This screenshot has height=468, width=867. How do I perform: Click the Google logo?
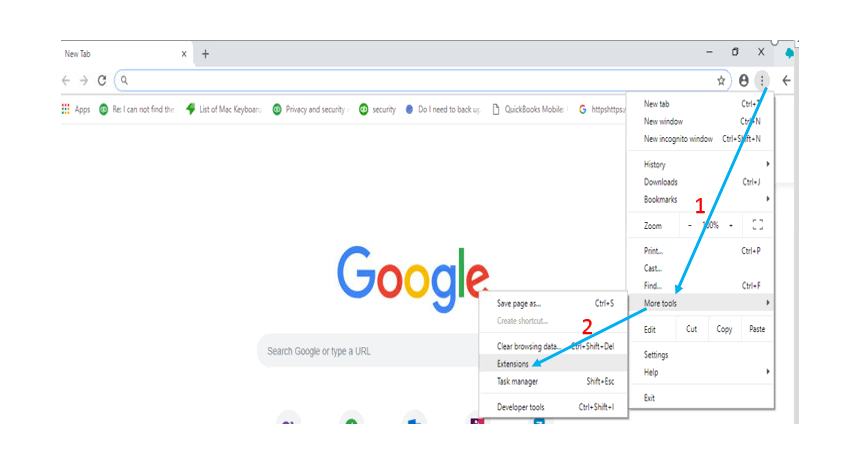click(x=413, y=278)
